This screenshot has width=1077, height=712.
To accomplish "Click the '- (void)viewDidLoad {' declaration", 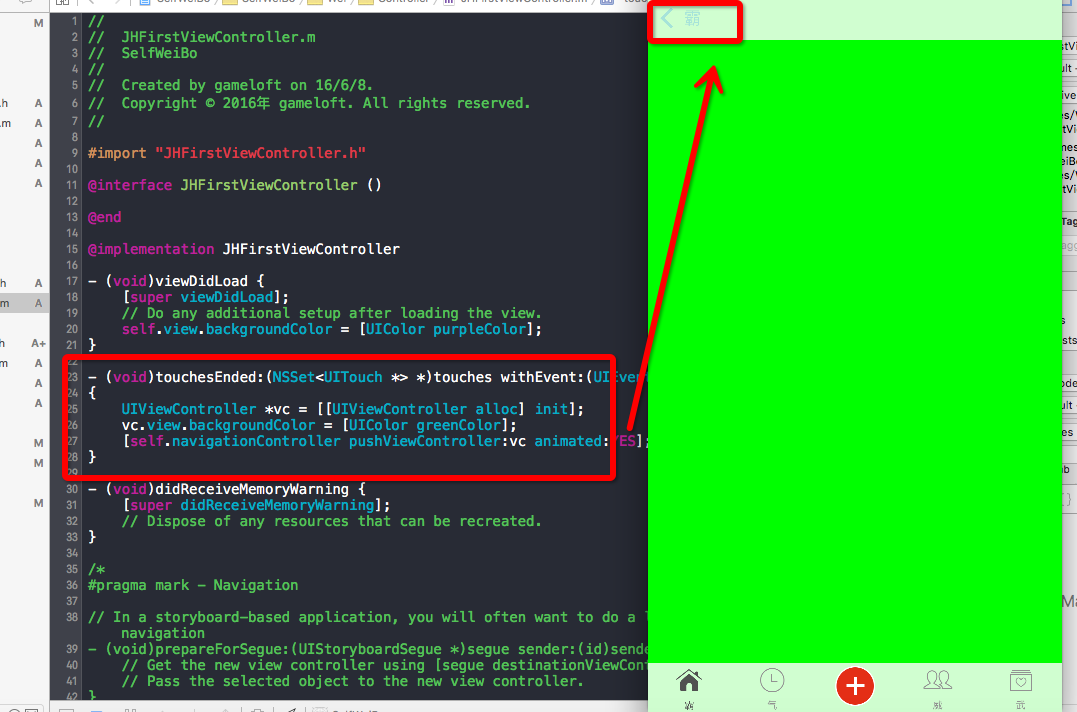I will pos(176,281).
